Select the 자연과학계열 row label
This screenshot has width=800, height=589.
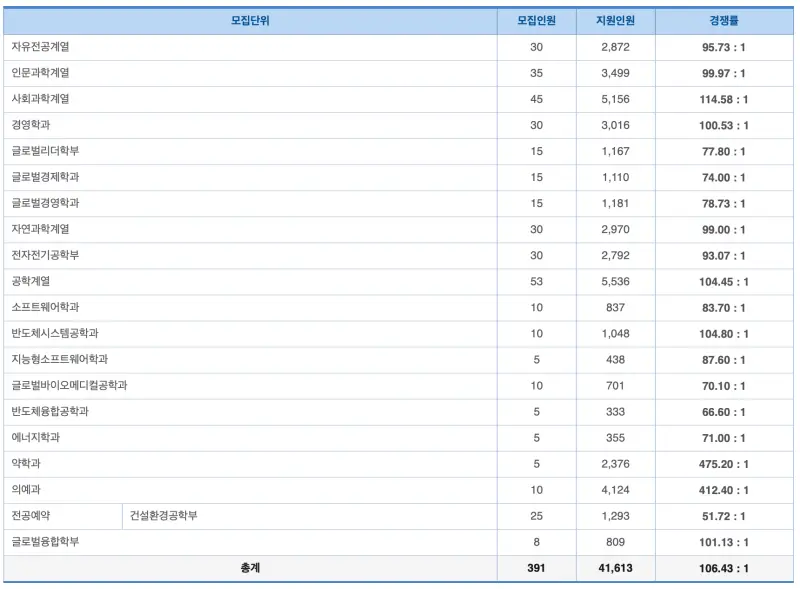point(40,229)
